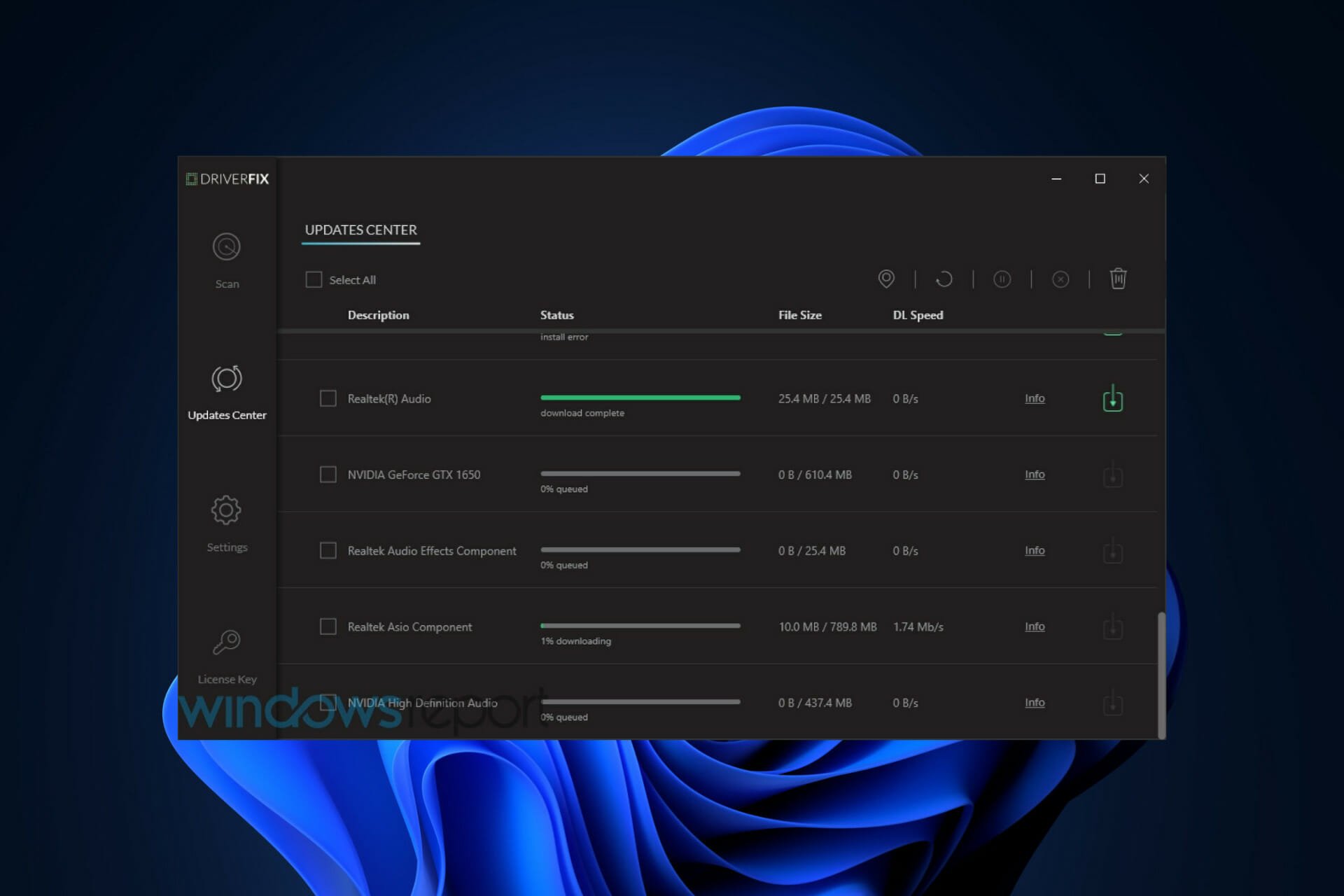Click install icon for Realtek Asio Component
1344x896 pixels.
pos(1113,626)
